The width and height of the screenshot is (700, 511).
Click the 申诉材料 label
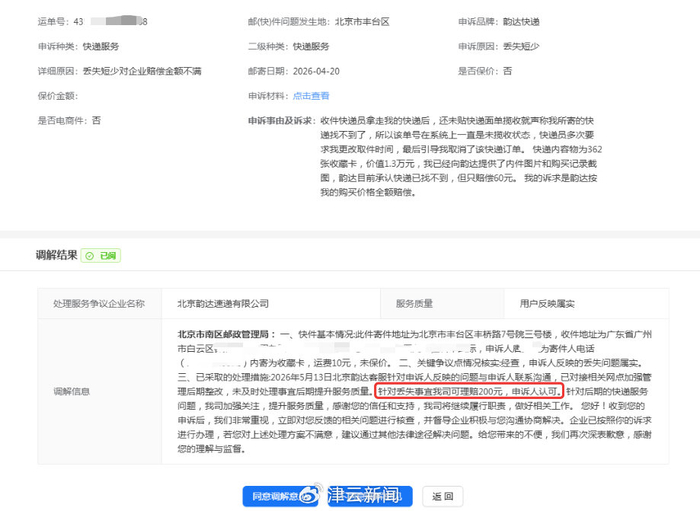tap(268, 96)
